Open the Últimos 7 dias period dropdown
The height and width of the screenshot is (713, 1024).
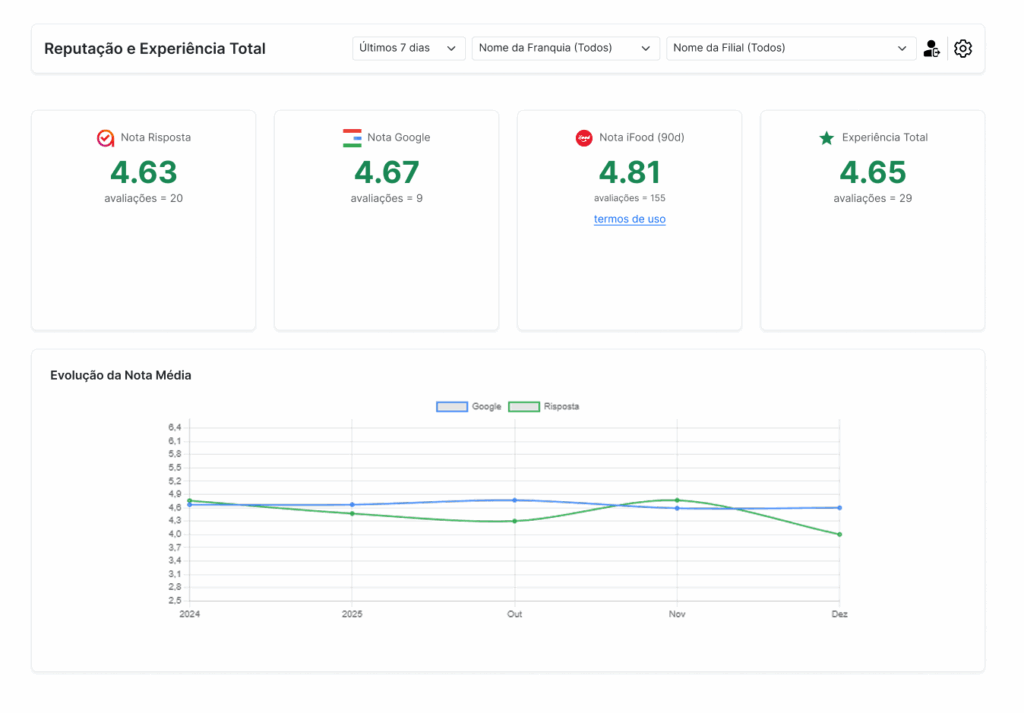[408, 48]
